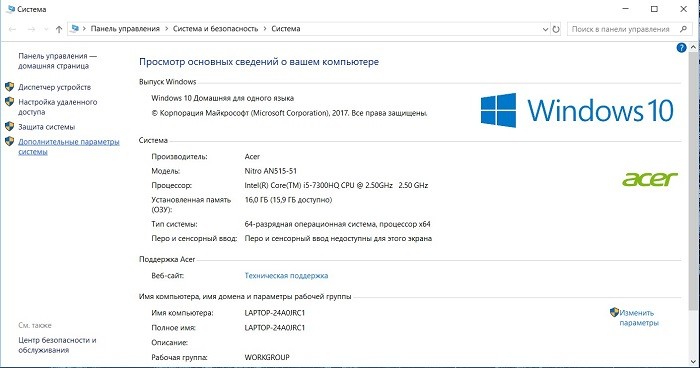Image resolution: width=700 pixels, height=368 pixels.
Task: Open Настройка удаленного доступа
Action: 58,107
